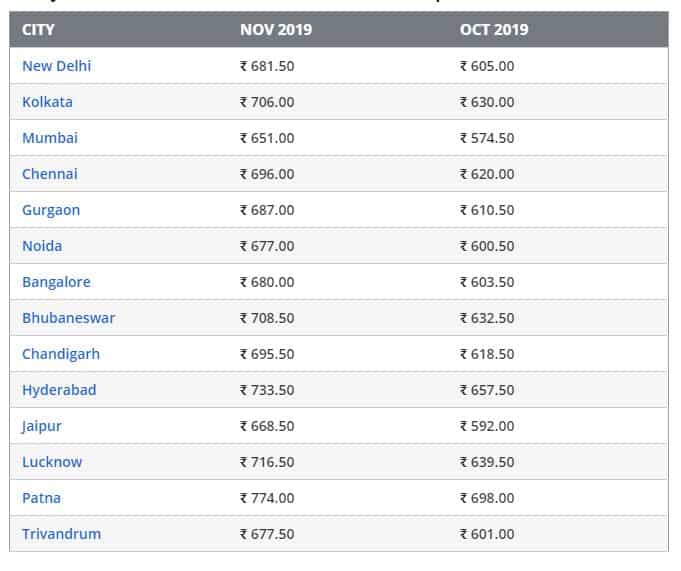Open the Patna city link
Image resolution: width=681 pixels, height=571 pixels.
41,498
